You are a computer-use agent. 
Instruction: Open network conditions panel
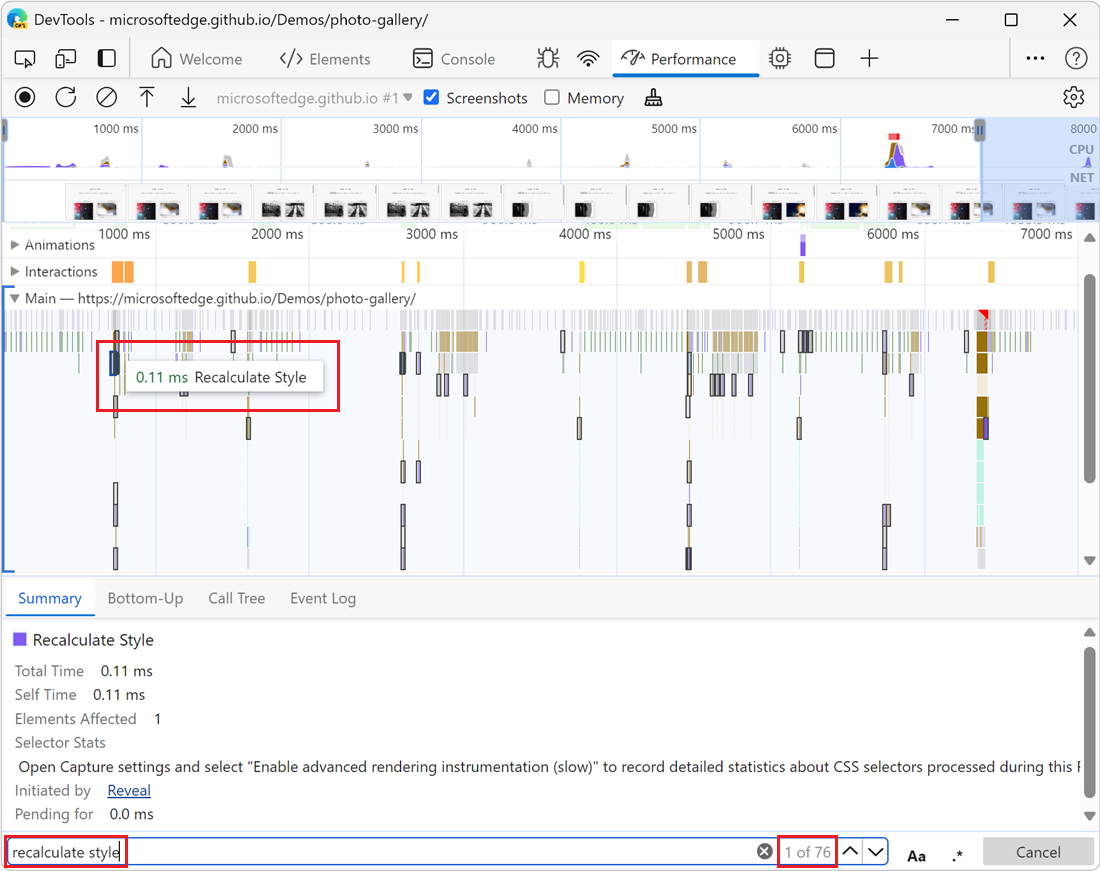point(588,58)
